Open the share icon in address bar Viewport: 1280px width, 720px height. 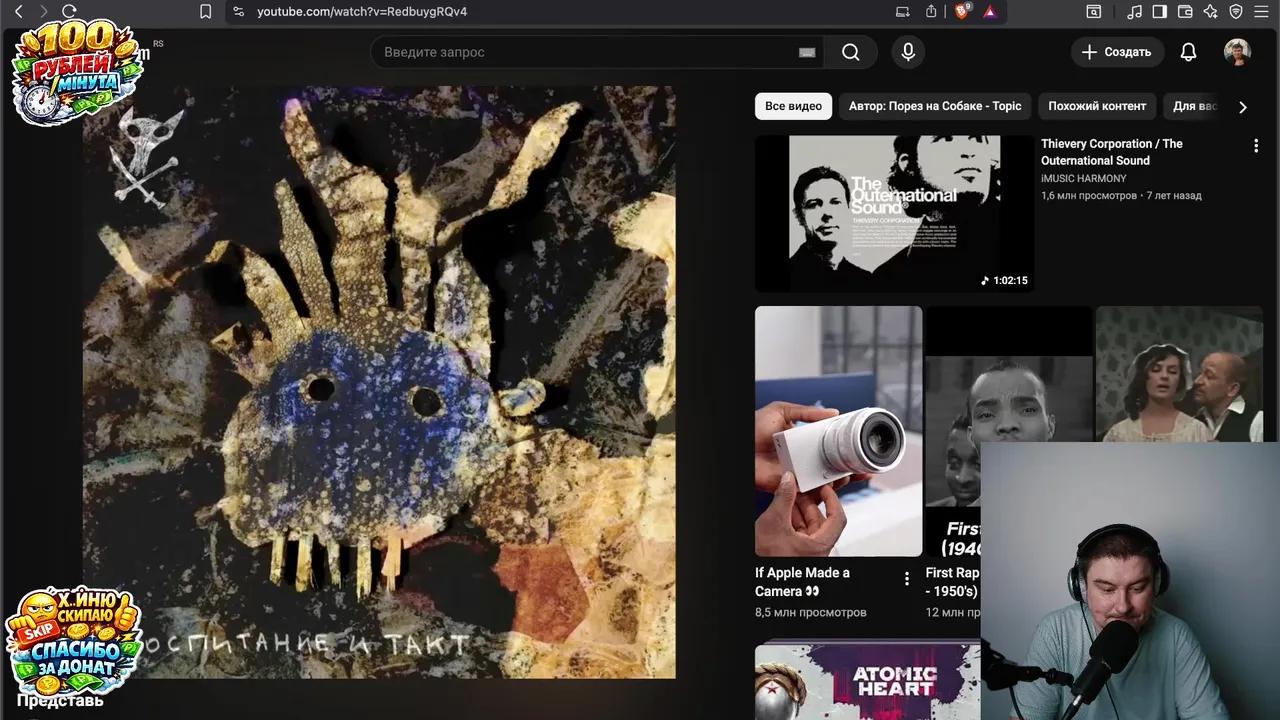(x=931, y=12)
